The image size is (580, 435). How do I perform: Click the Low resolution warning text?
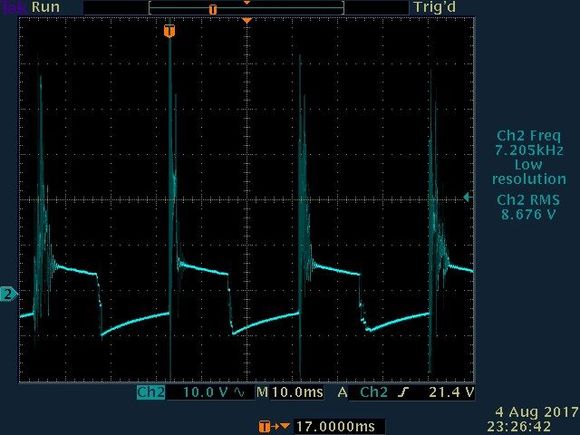point(529,172)
